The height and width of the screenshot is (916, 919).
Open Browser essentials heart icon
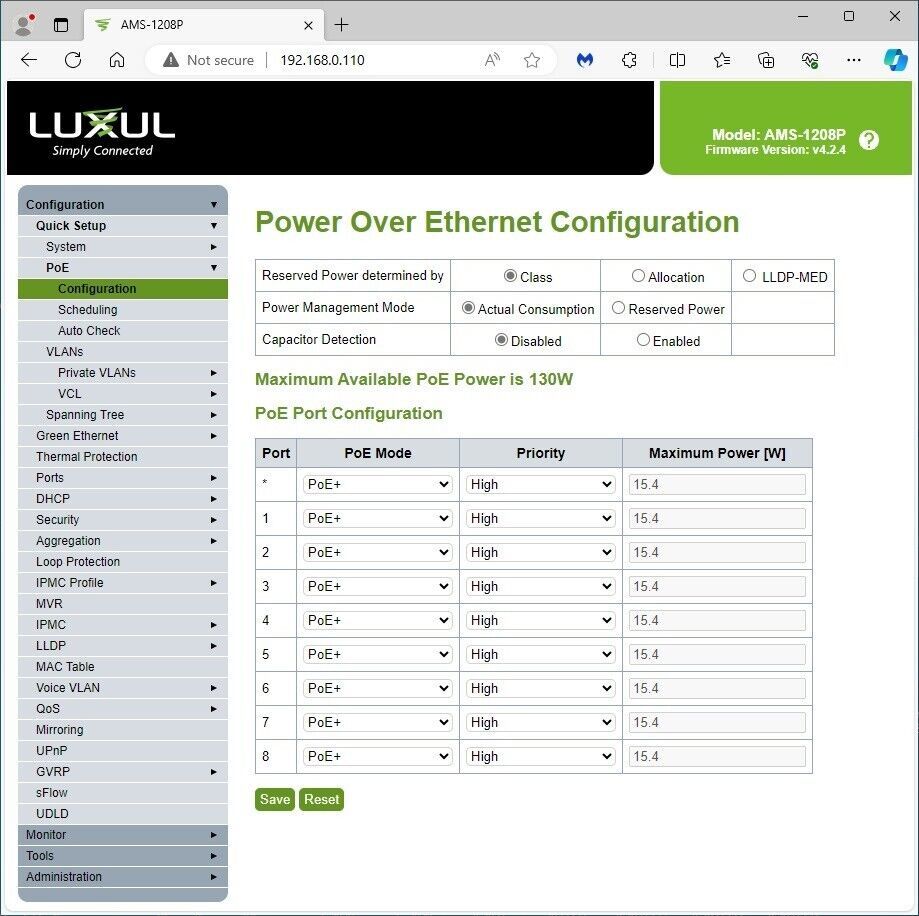pyautogui.click(x=810, y=60)
